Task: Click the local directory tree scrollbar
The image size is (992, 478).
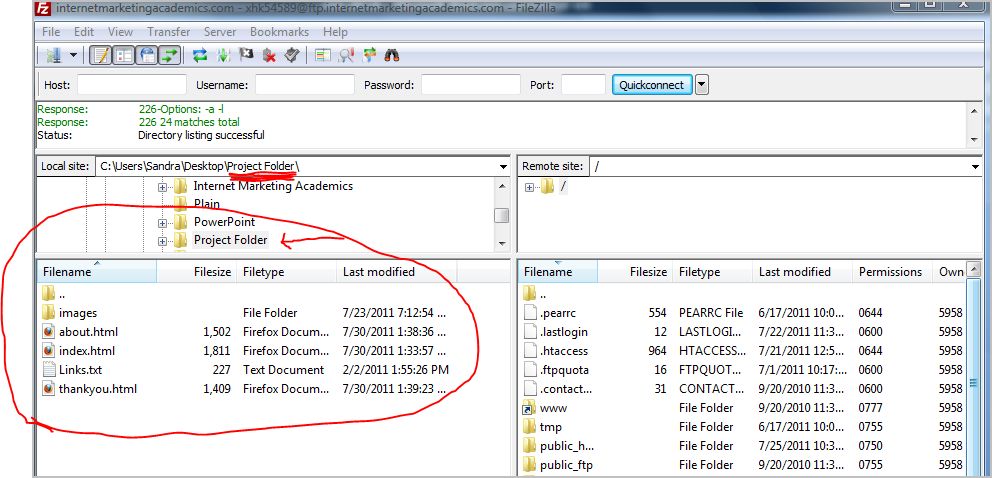Action: pyautogui.click(x=502, y=215)
